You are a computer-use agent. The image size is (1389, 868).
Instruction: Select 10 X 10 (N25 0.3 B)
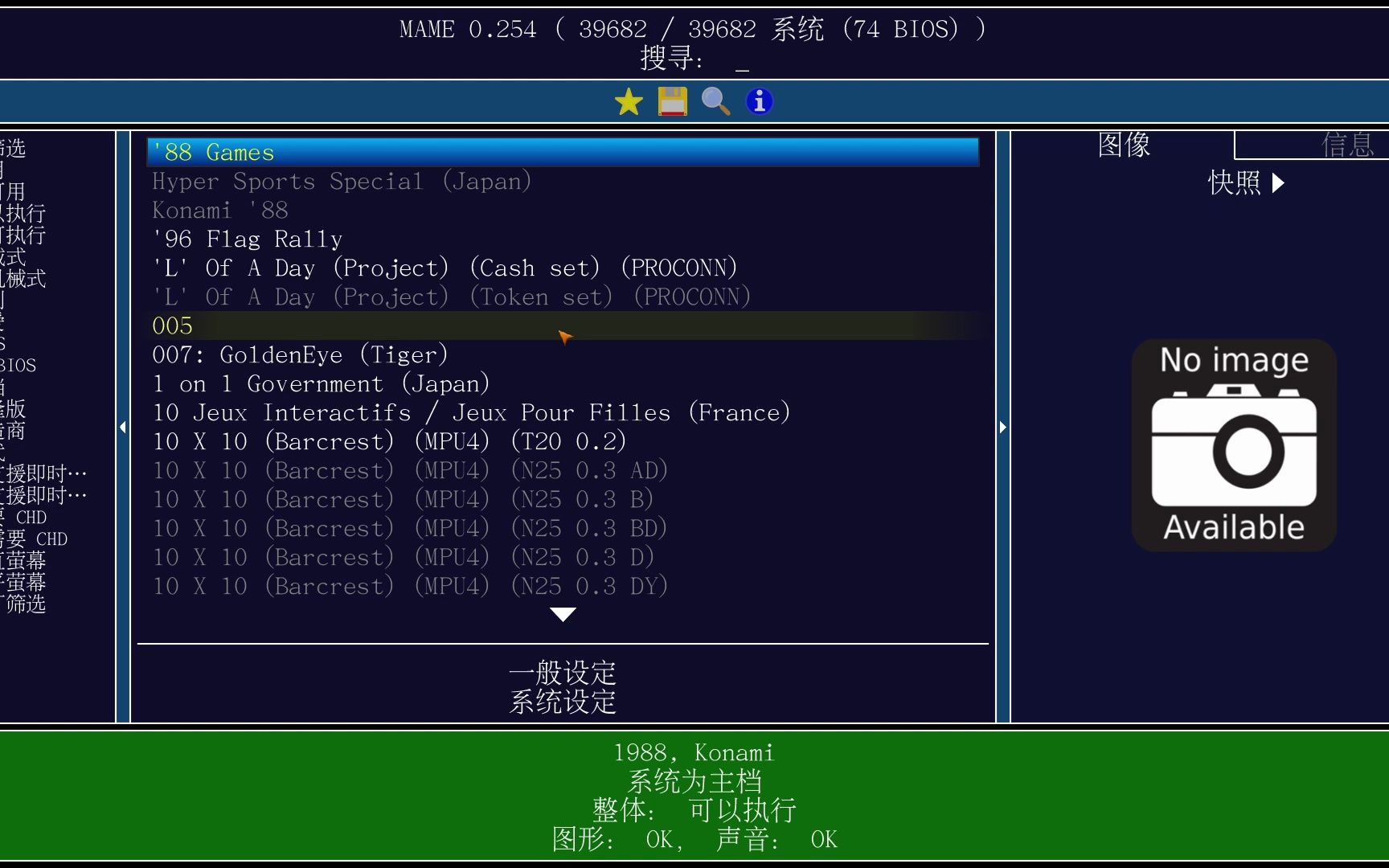click(563, 499)
